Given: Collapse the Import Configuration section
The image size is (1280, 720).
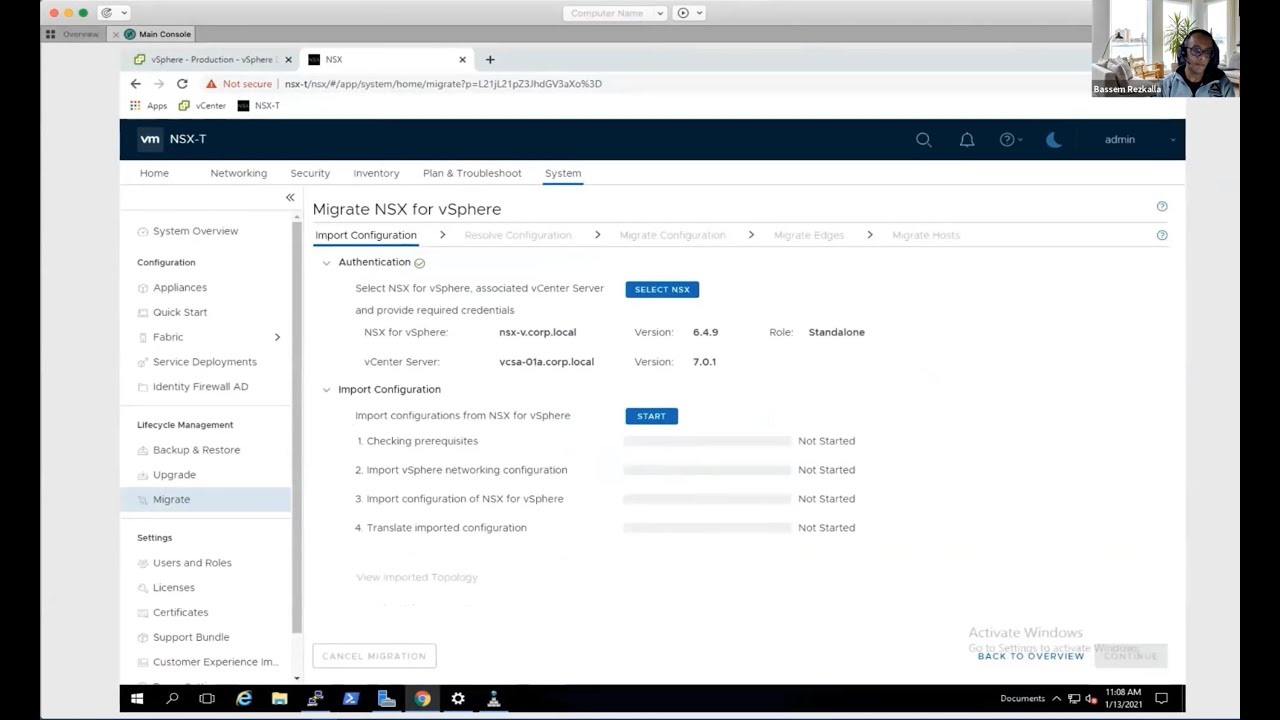Looking at the screenshot, I should [326, 390].
